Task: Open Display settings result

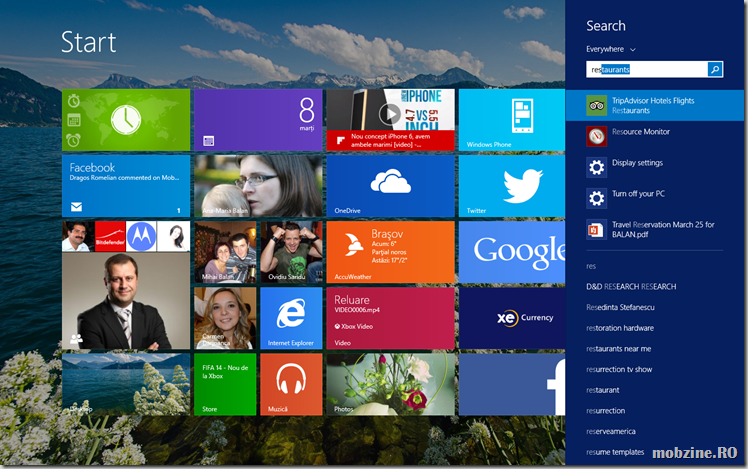Action: pos(637,164)
